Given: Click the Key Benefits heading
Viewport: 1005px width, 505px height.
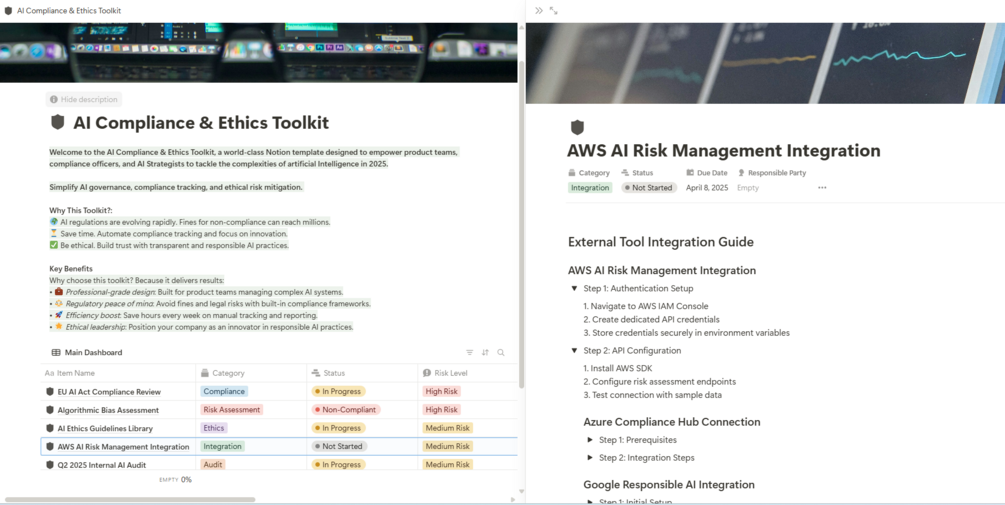Looking at the screenshot, I should click(71, 269).
